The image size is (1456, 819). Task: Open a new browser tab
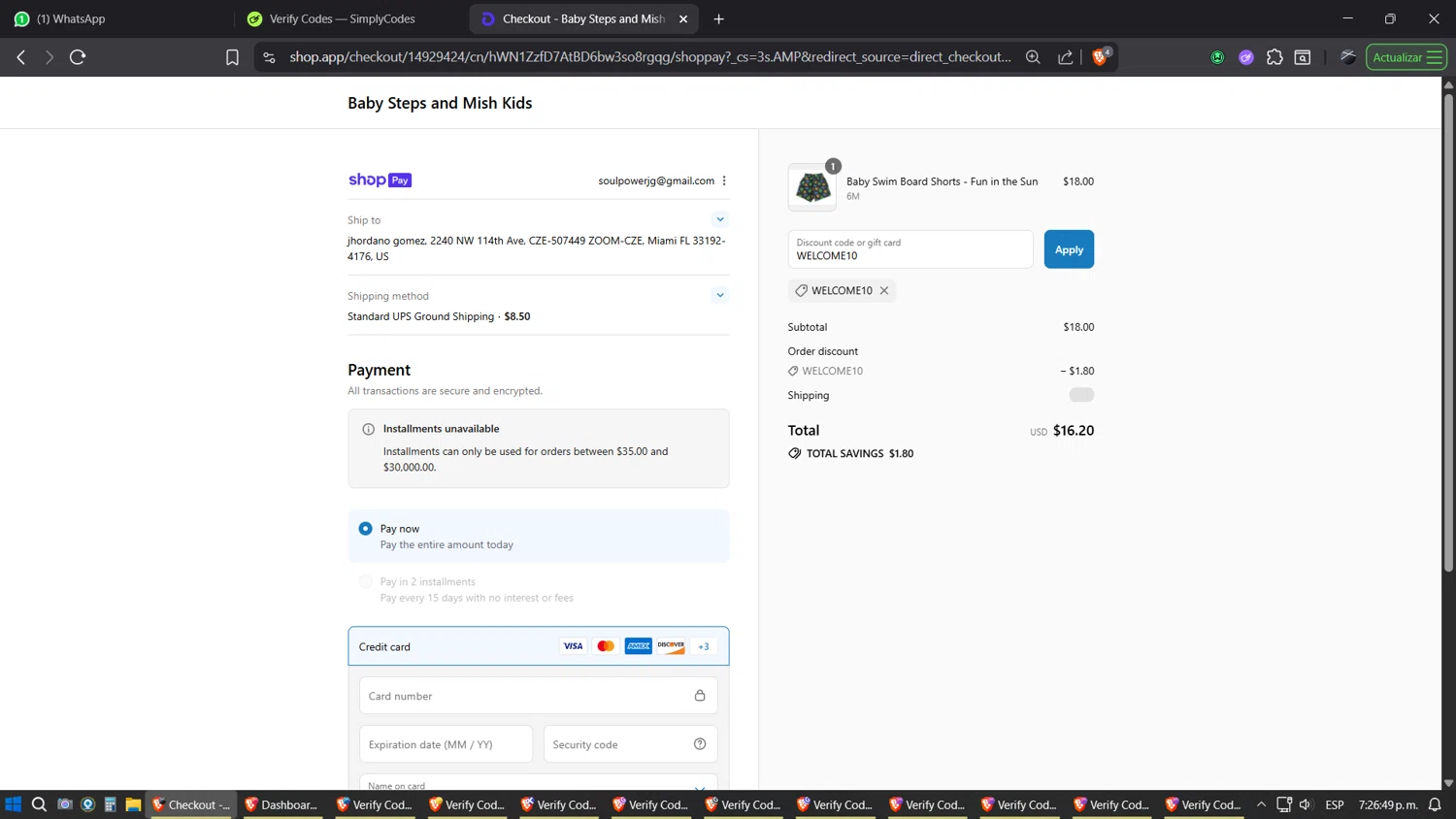click(718, 18)
